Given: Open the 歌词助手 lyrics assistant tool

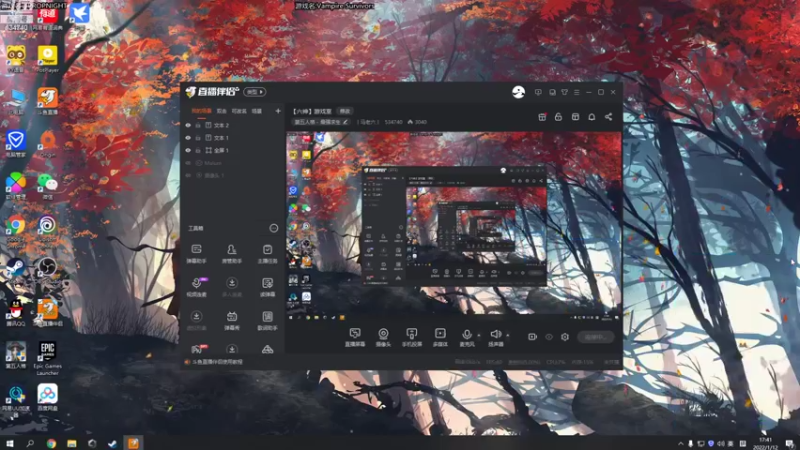Looking at the screenshot, I should [267, 320].
